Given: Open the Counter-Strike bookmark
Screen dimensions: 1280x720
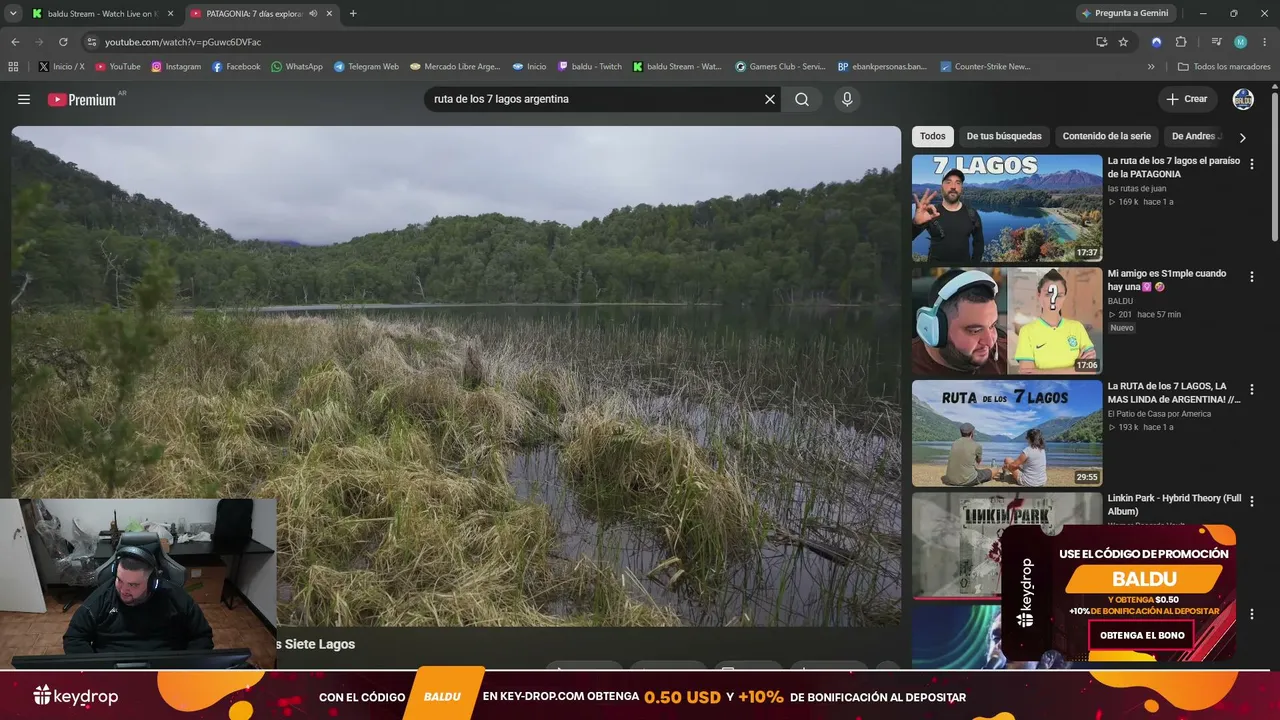Looking at the screenshot, I should pos(984,67).
